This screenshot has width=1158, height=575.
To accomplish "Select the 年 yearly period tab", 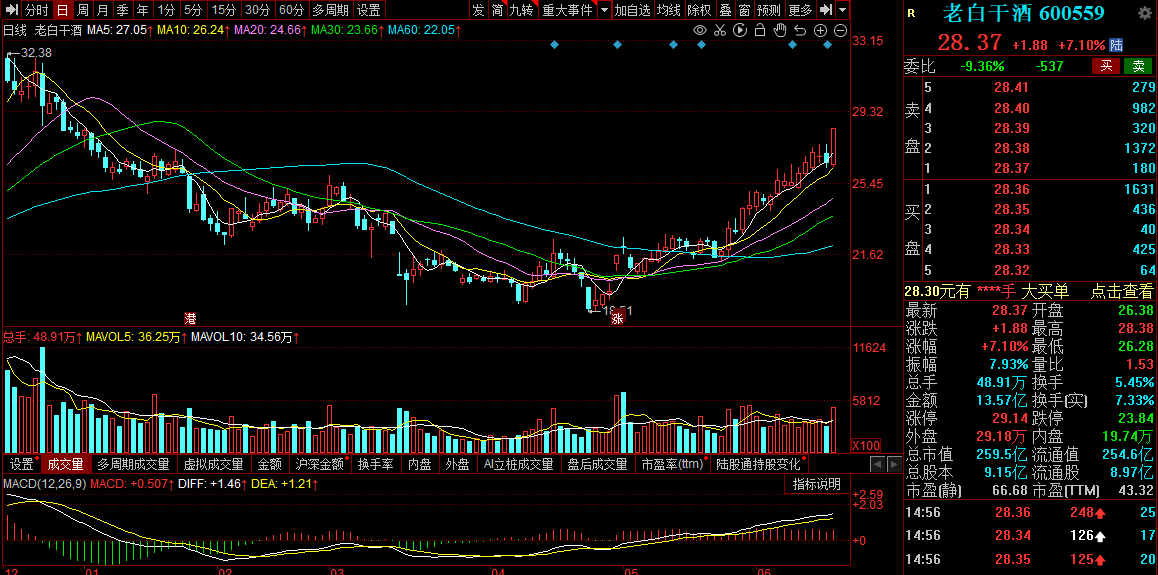I will pos(143,10).
